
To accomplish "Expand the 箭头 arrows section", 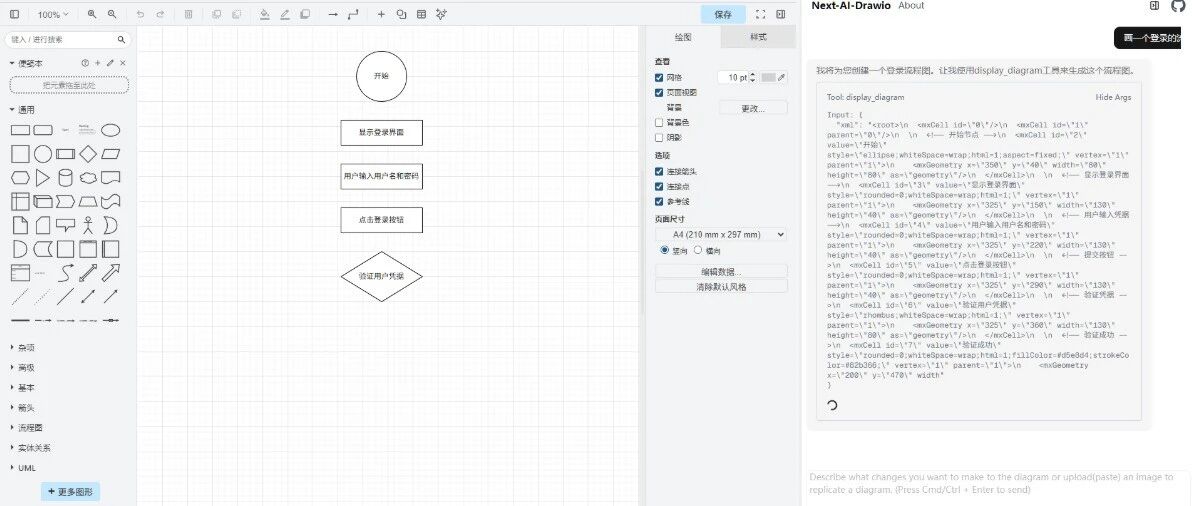I will (x=22, y=407).
